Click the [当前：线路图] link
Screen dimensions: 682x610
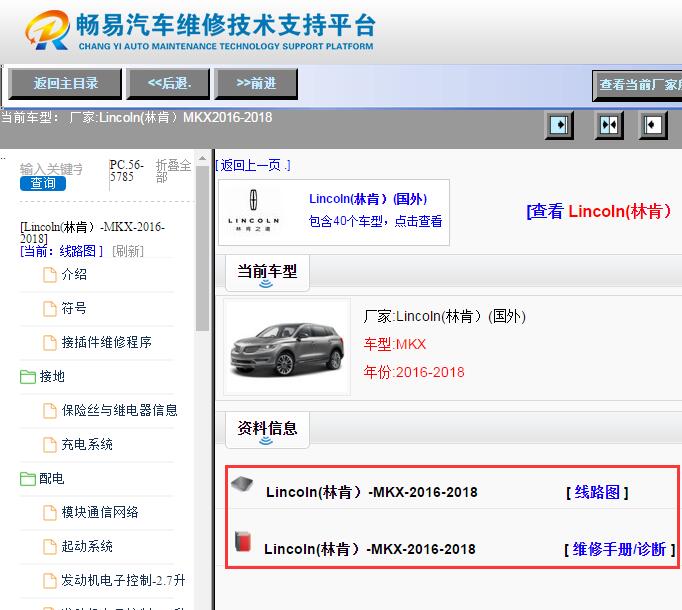click(61, 251)
